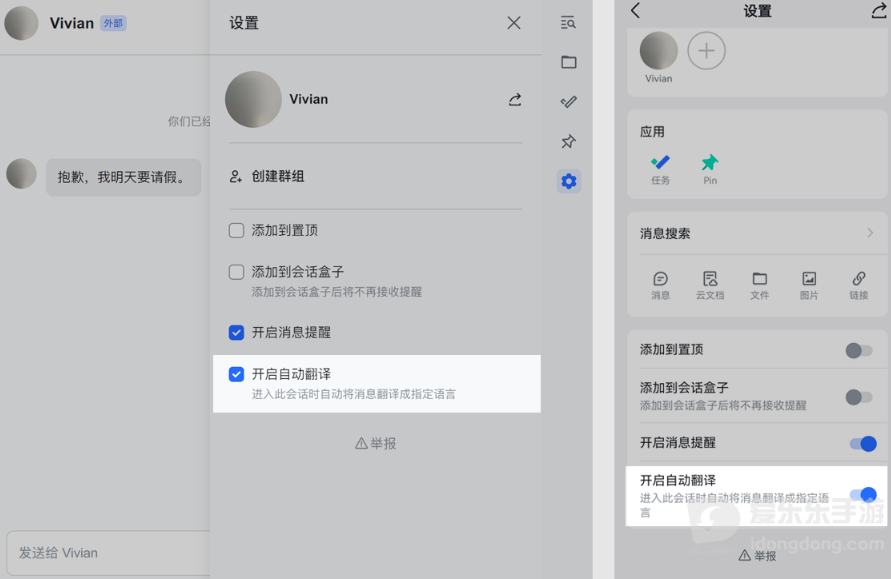Go back from mobile settings screen
Viewport: 891px width, 579px height.
635,10
